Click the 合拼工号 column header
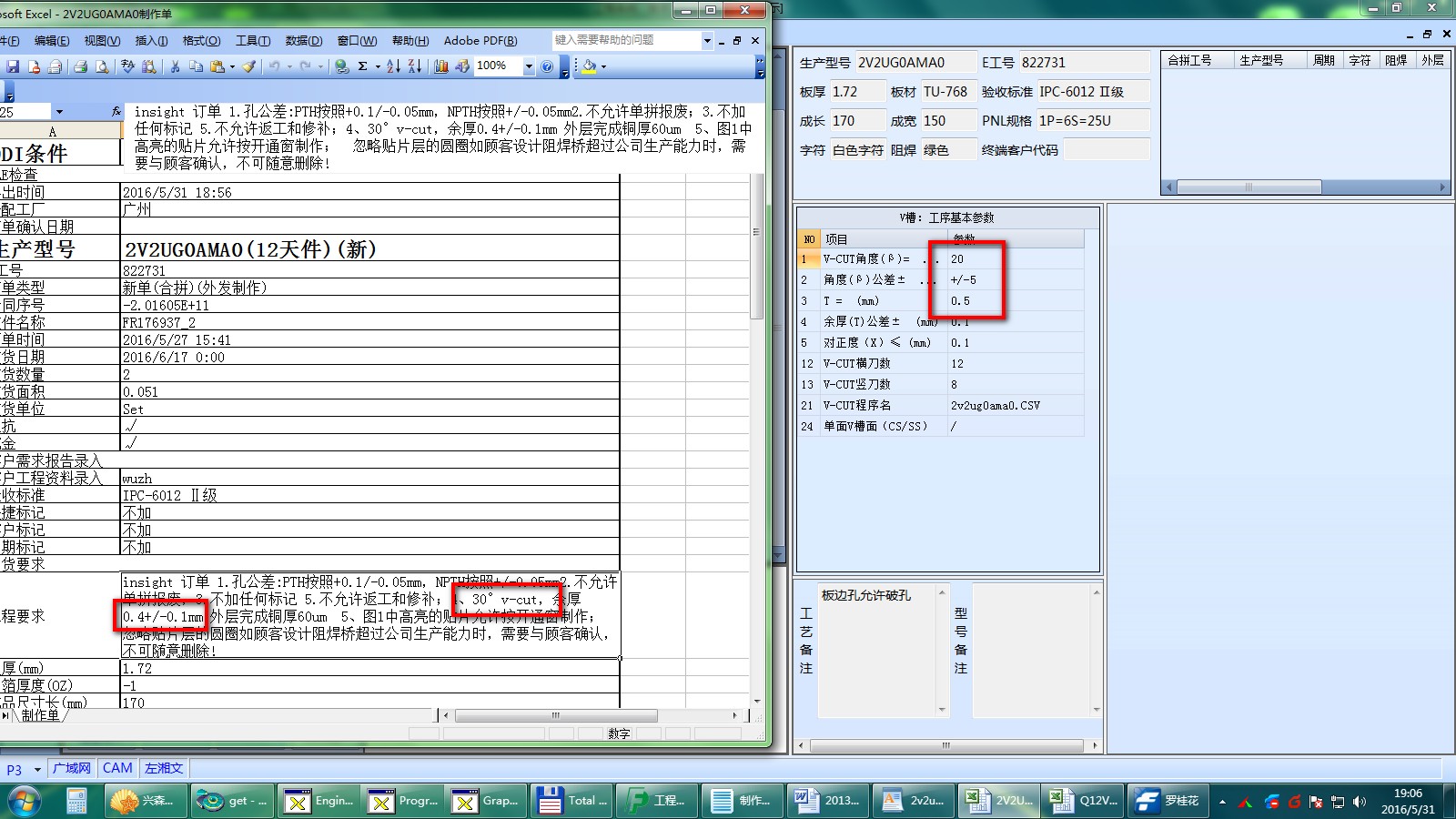Image resolution: width=1456 pixels, height=819 pixels. (1198, 60)
